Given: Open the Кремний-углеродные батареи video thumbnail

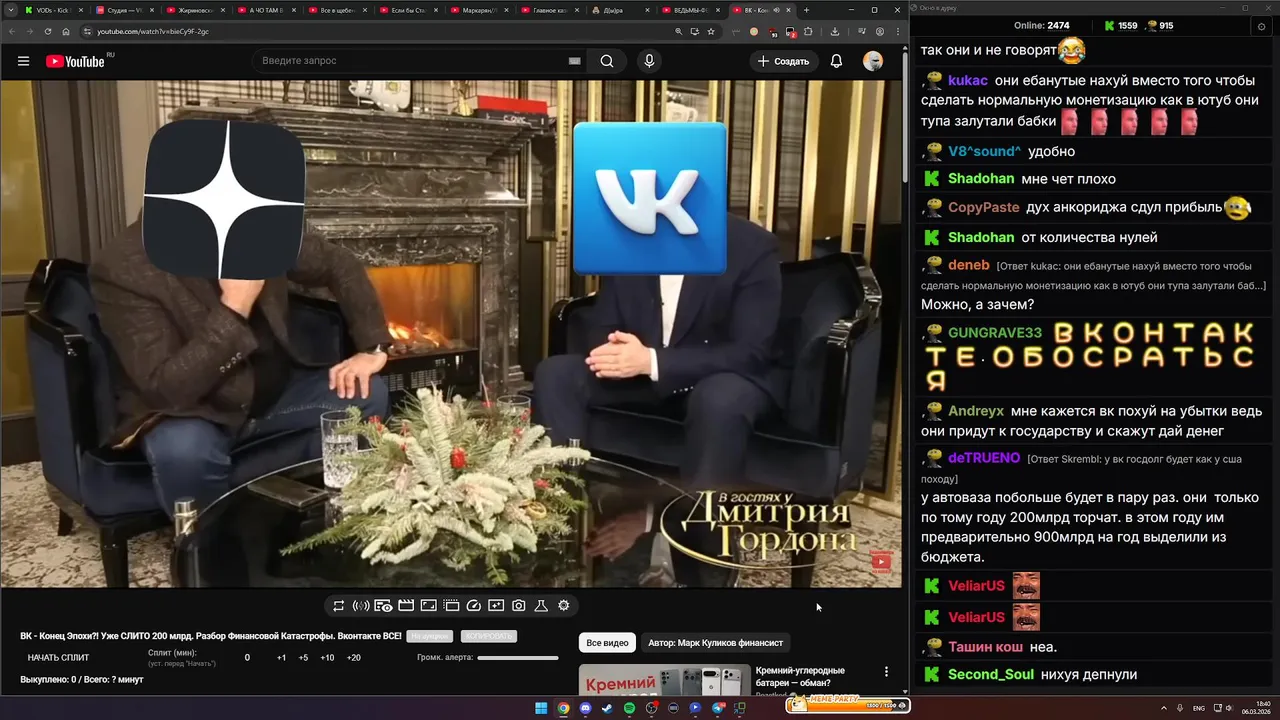Looking at the screenshot, I should click(x=664, y=680).
